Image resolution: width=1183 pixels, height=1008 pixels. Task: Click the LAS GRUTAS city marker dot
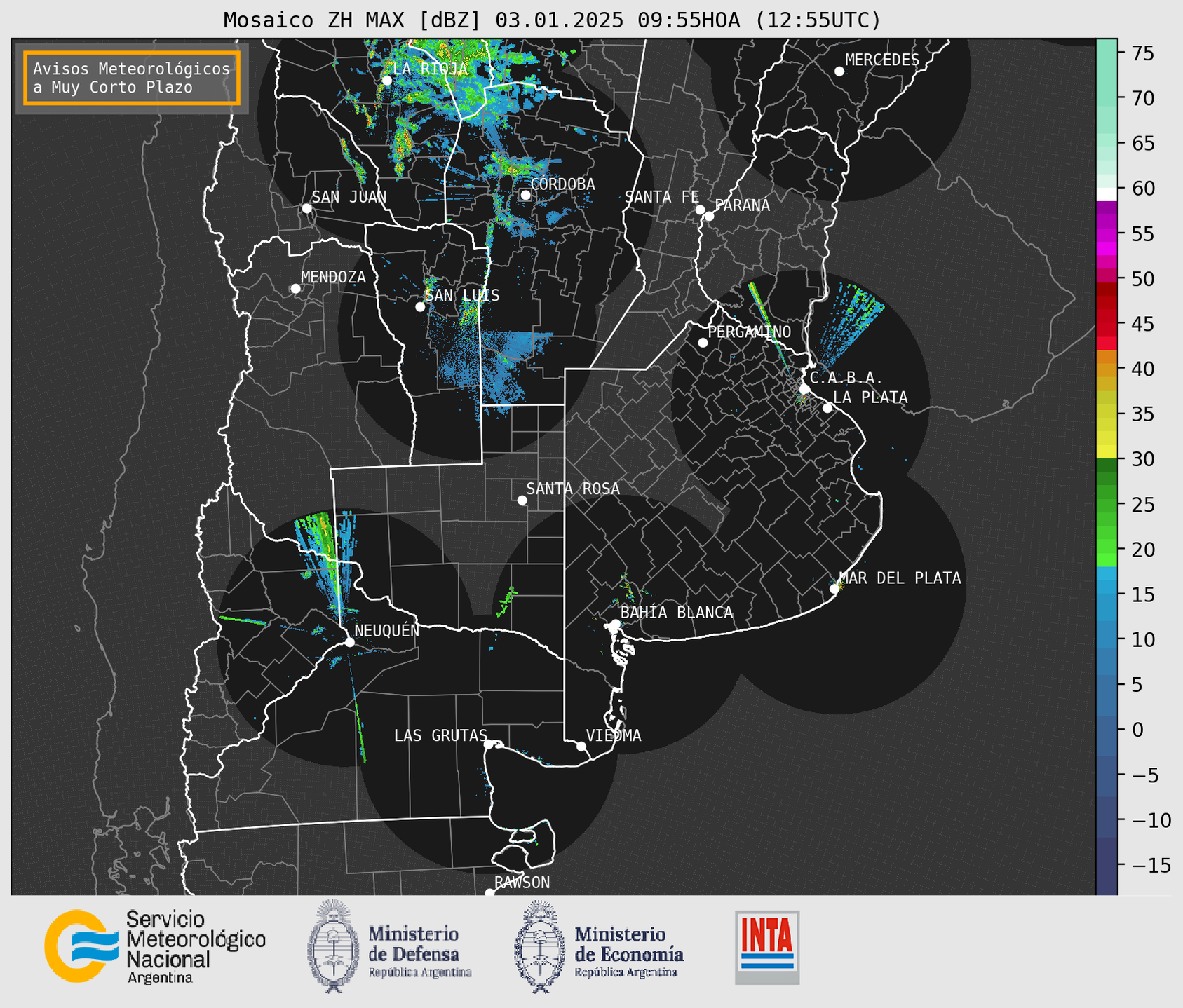point(489,744)
